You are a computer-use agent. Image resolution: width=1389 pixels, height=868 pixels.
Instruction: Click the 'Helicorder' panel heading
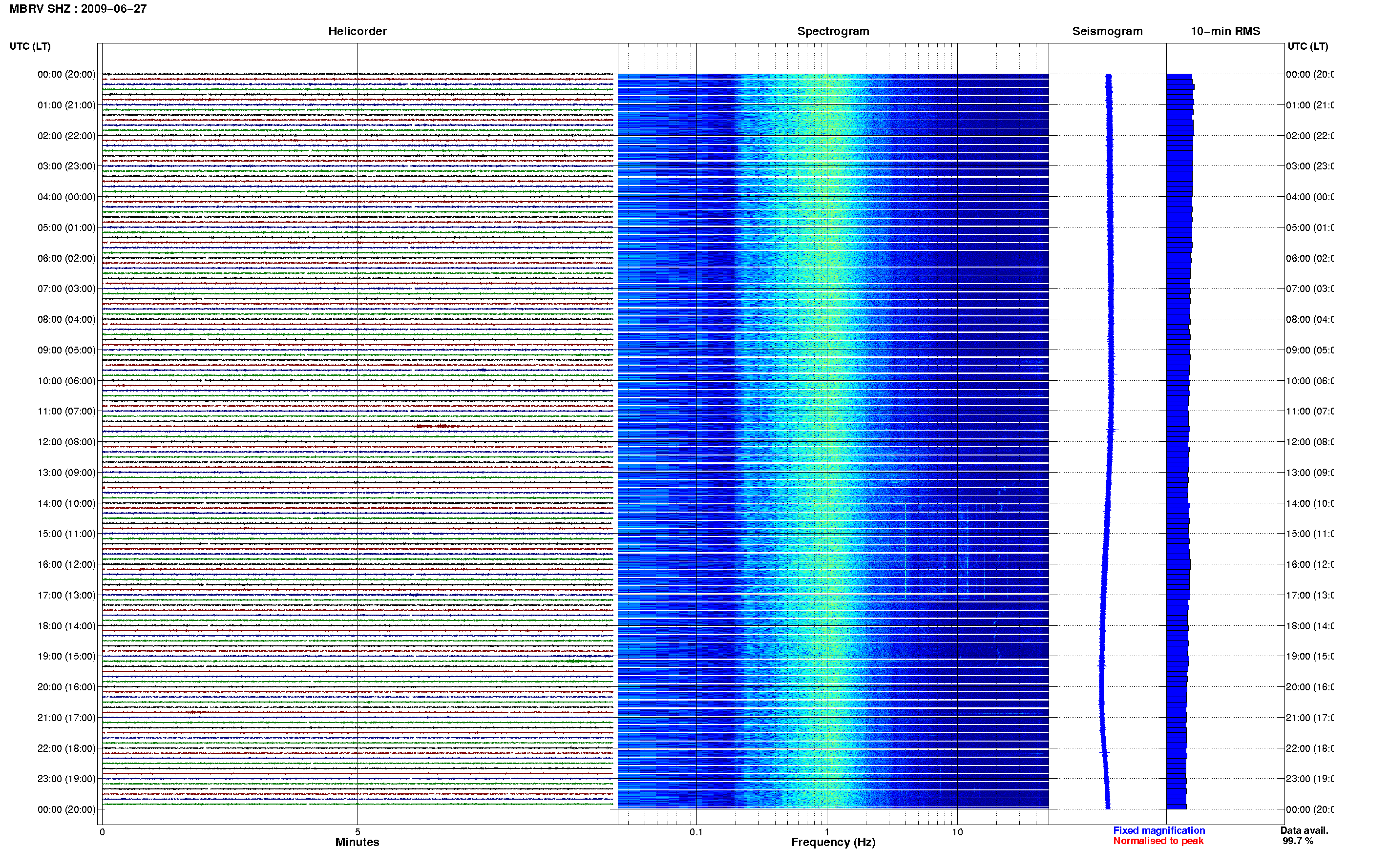pos(357,31)
